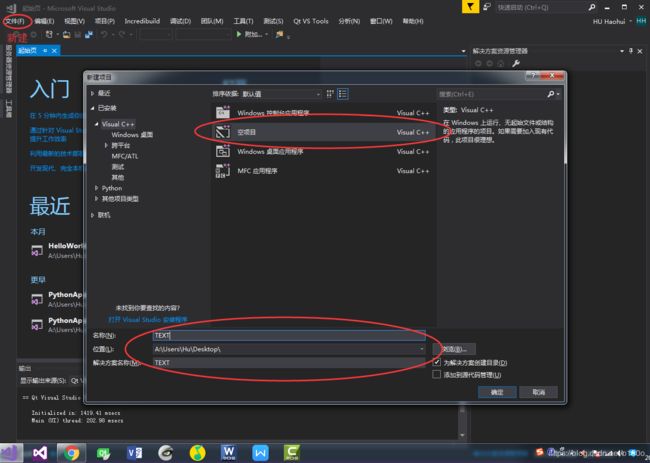Click the 工具箱 side tab
650x463 pixels.
click(9, 109)
